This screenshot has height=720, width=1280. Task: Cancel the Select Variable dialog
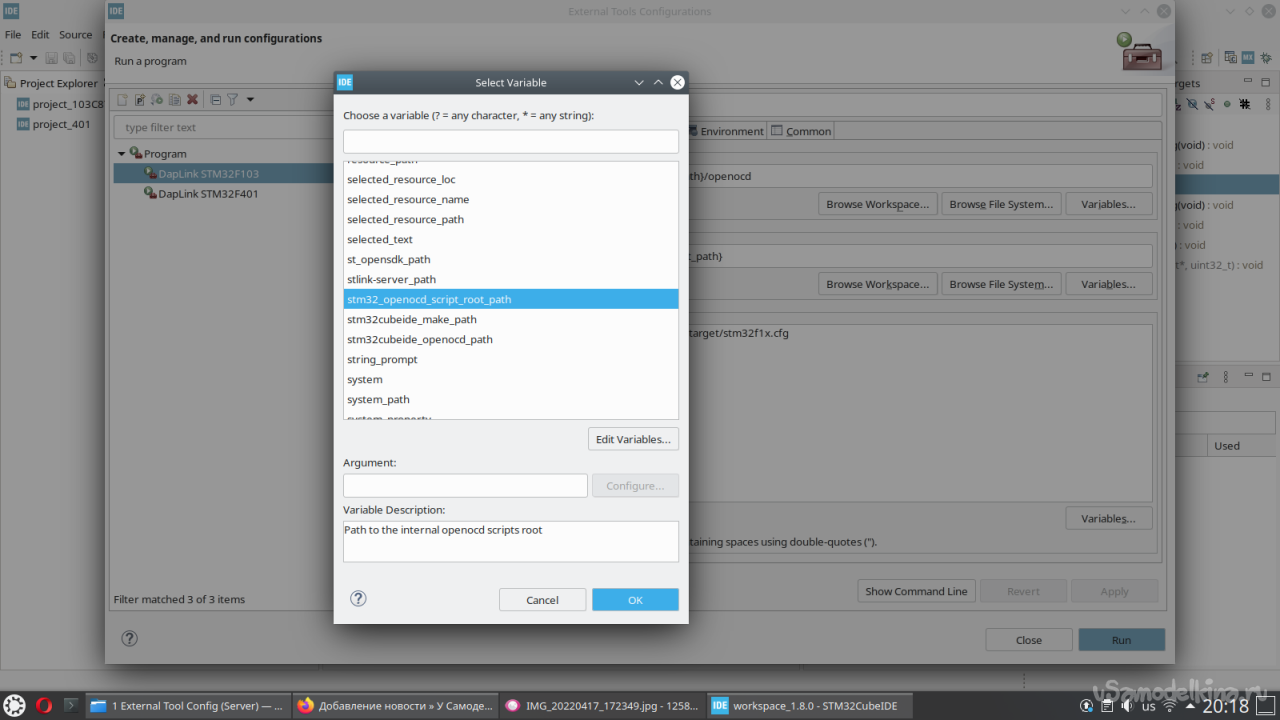tap(542, 600)
